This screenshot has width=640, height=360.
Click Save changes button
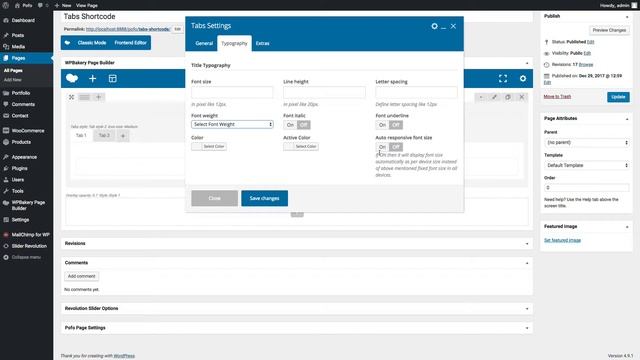pos(264,198)
